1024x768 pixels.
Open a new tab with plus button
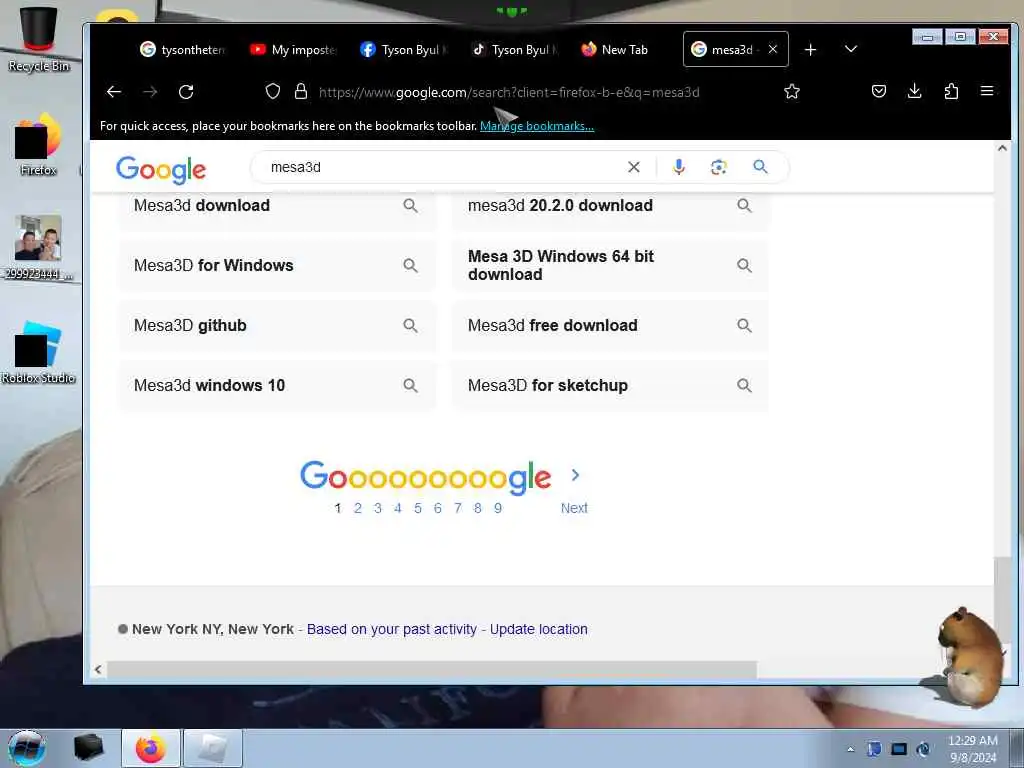[x=810, y=50]
